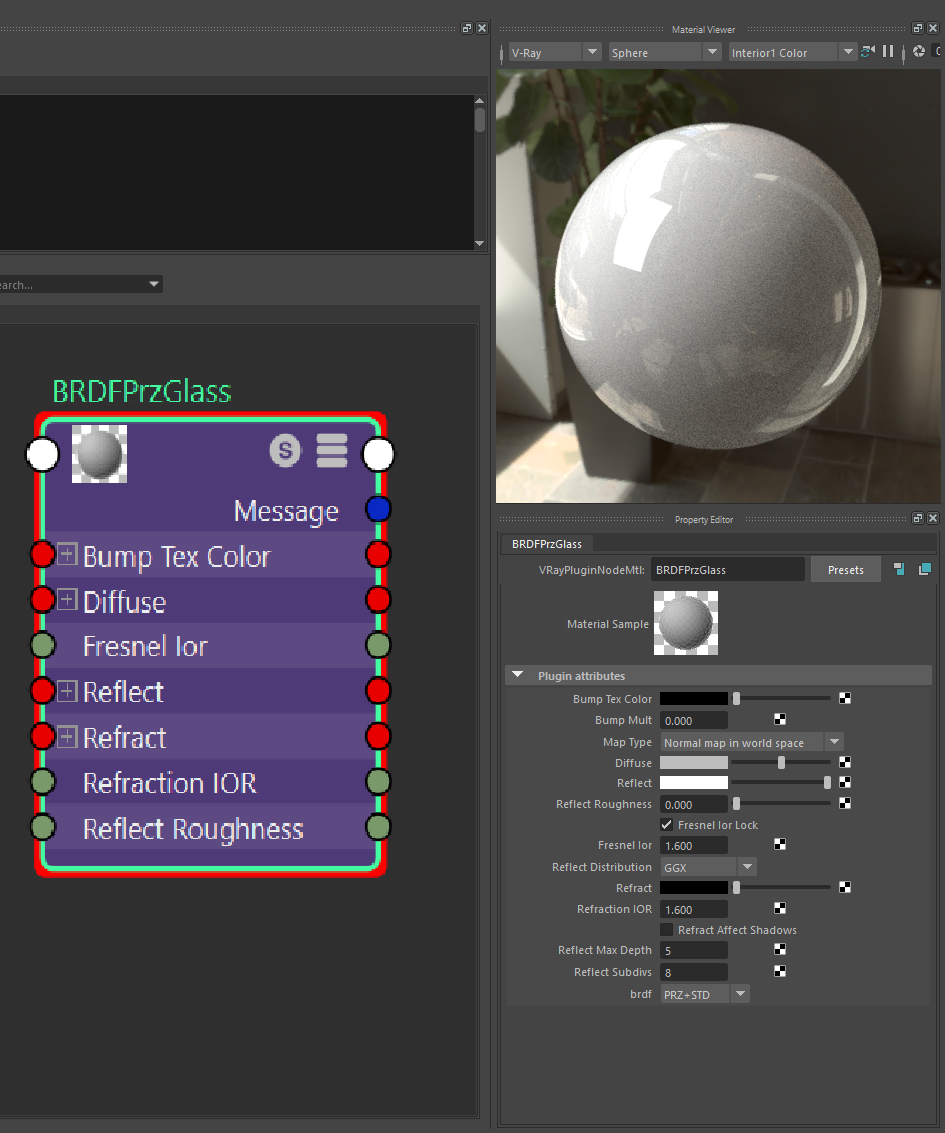
Task: Open the Reflect Distribution GGX dropdown
Action: pyautogui.click(x=708, y=866)
